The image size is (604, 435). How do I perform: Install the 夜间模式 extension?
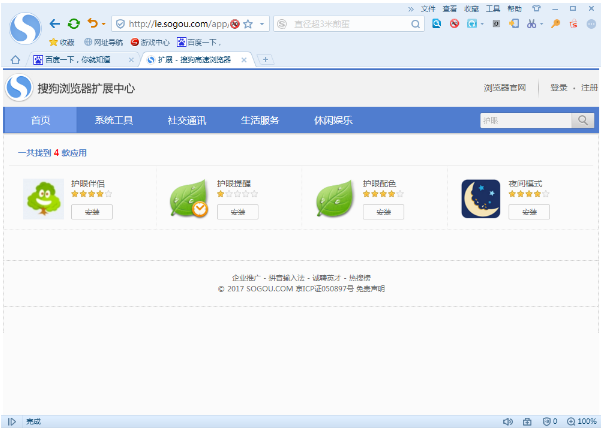coord(529,212)
